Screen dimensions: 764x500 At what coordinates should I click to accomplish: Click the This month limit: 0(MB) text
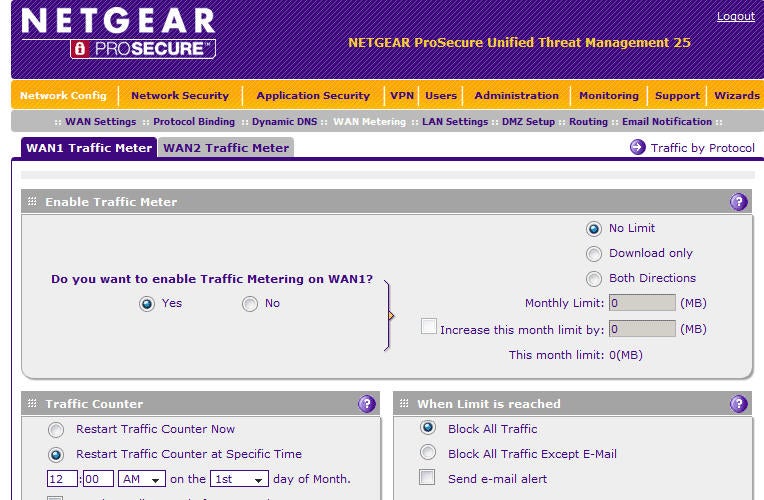click(575, 355)
